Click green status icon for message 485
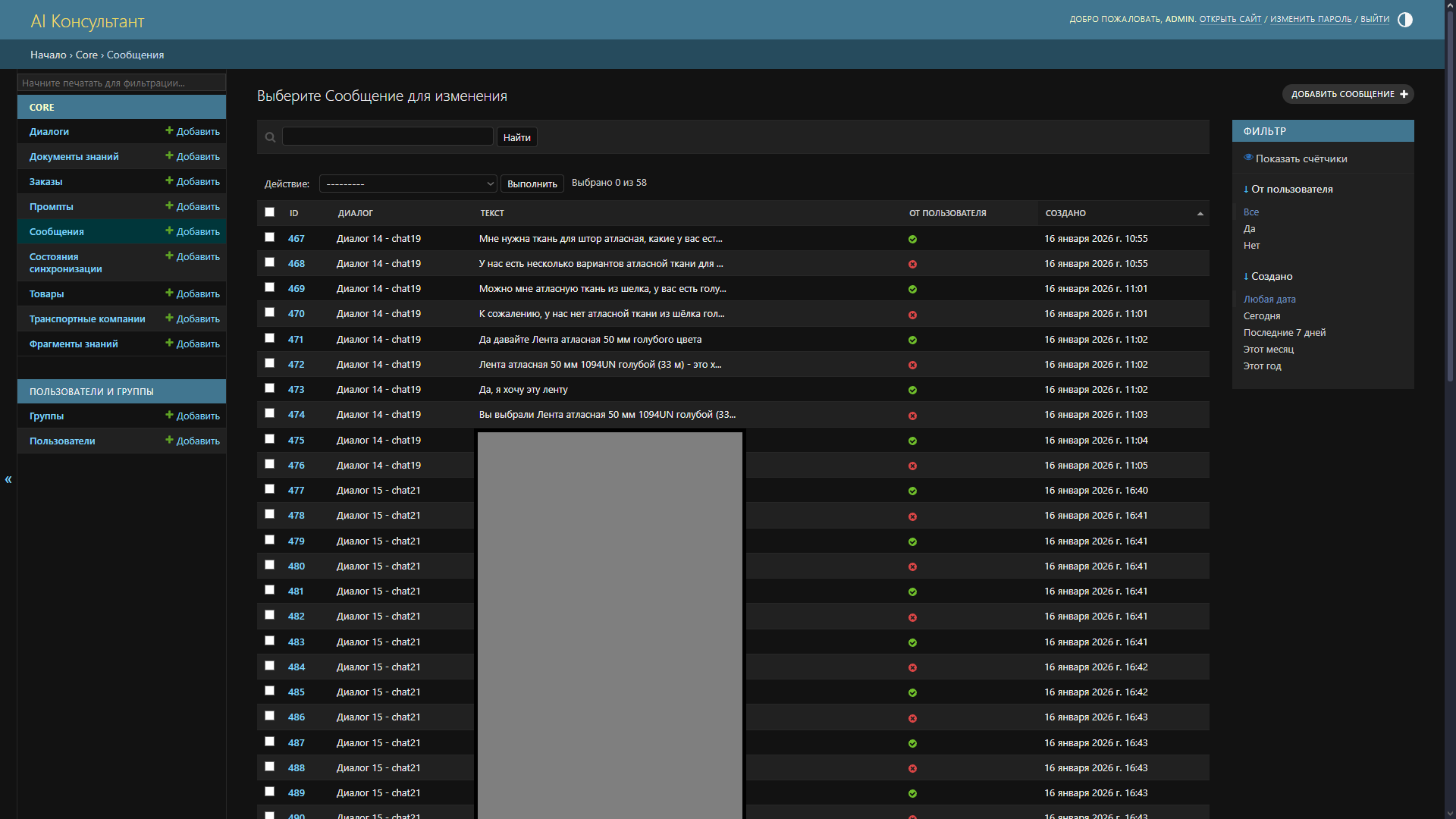1456x819 pixels. pyautogui.click(x=912, y=693)
